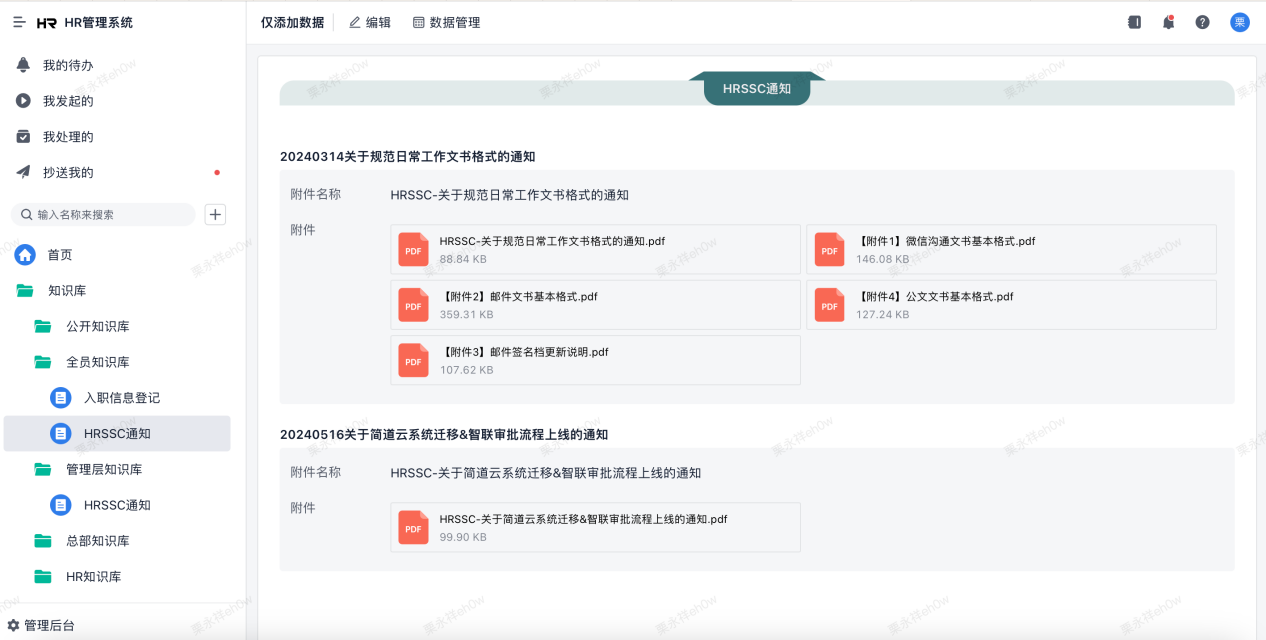
Task: Open 我的待办 in the sidebar
Action: (67, 65)
